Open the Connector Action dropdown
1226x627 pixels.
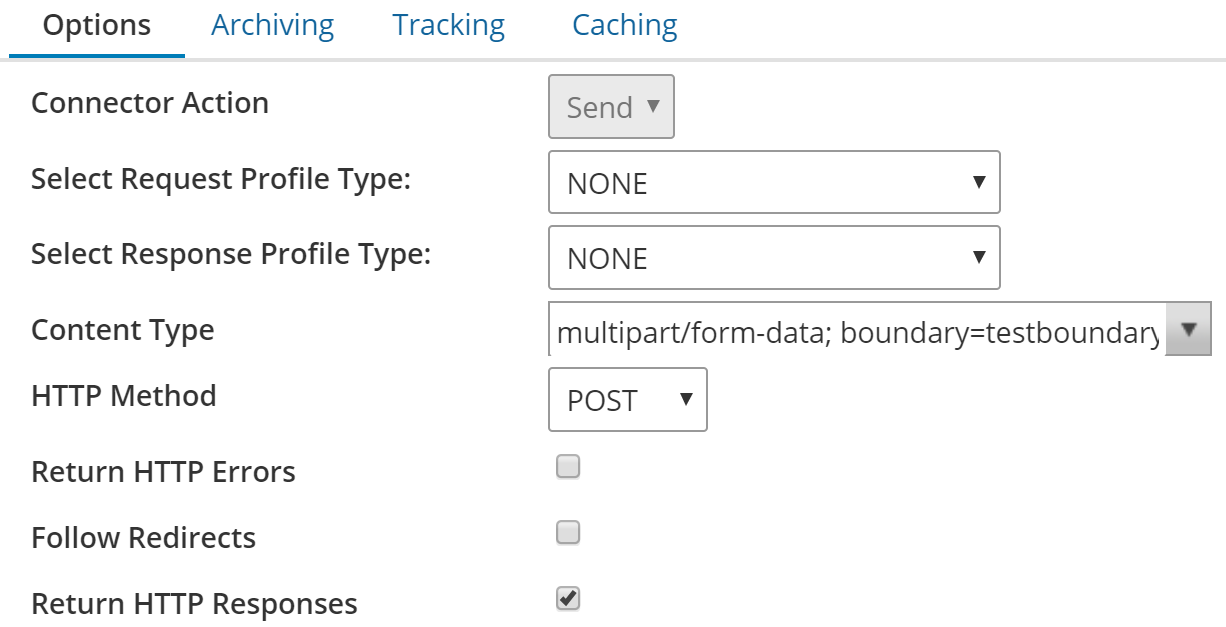pyautogui.click(x=611, y=106)
